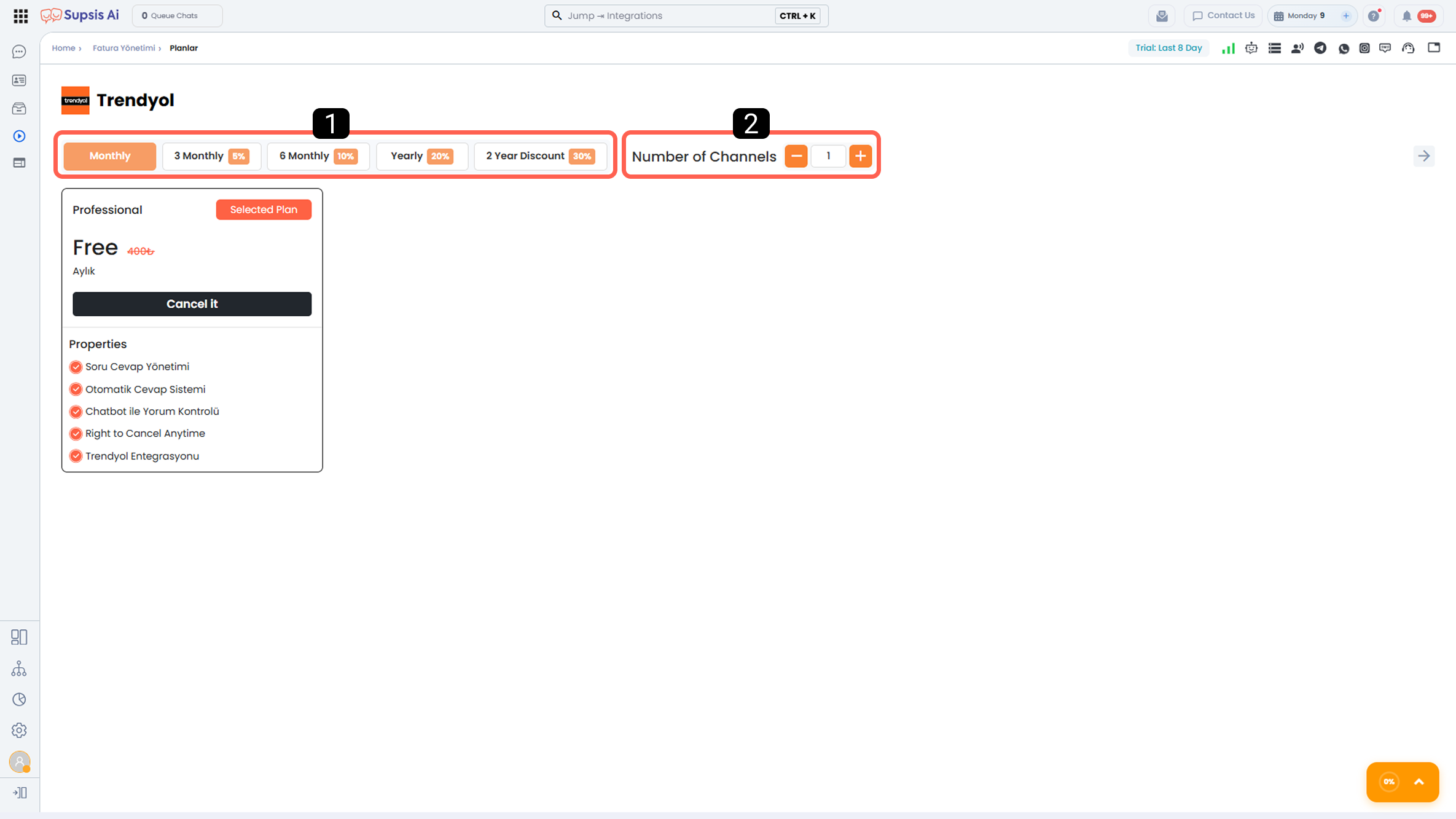Click the chatbot robot icon
This screenshot has width=1456, height=819.
pos(1251,48)
